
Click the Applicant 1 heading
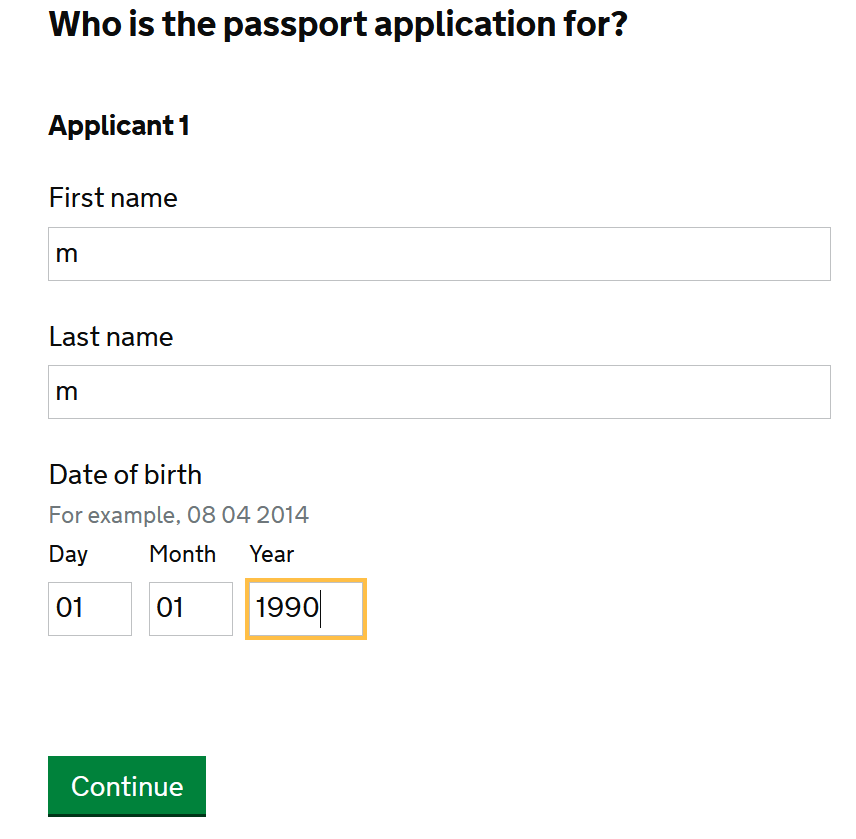tap(118, 126)
